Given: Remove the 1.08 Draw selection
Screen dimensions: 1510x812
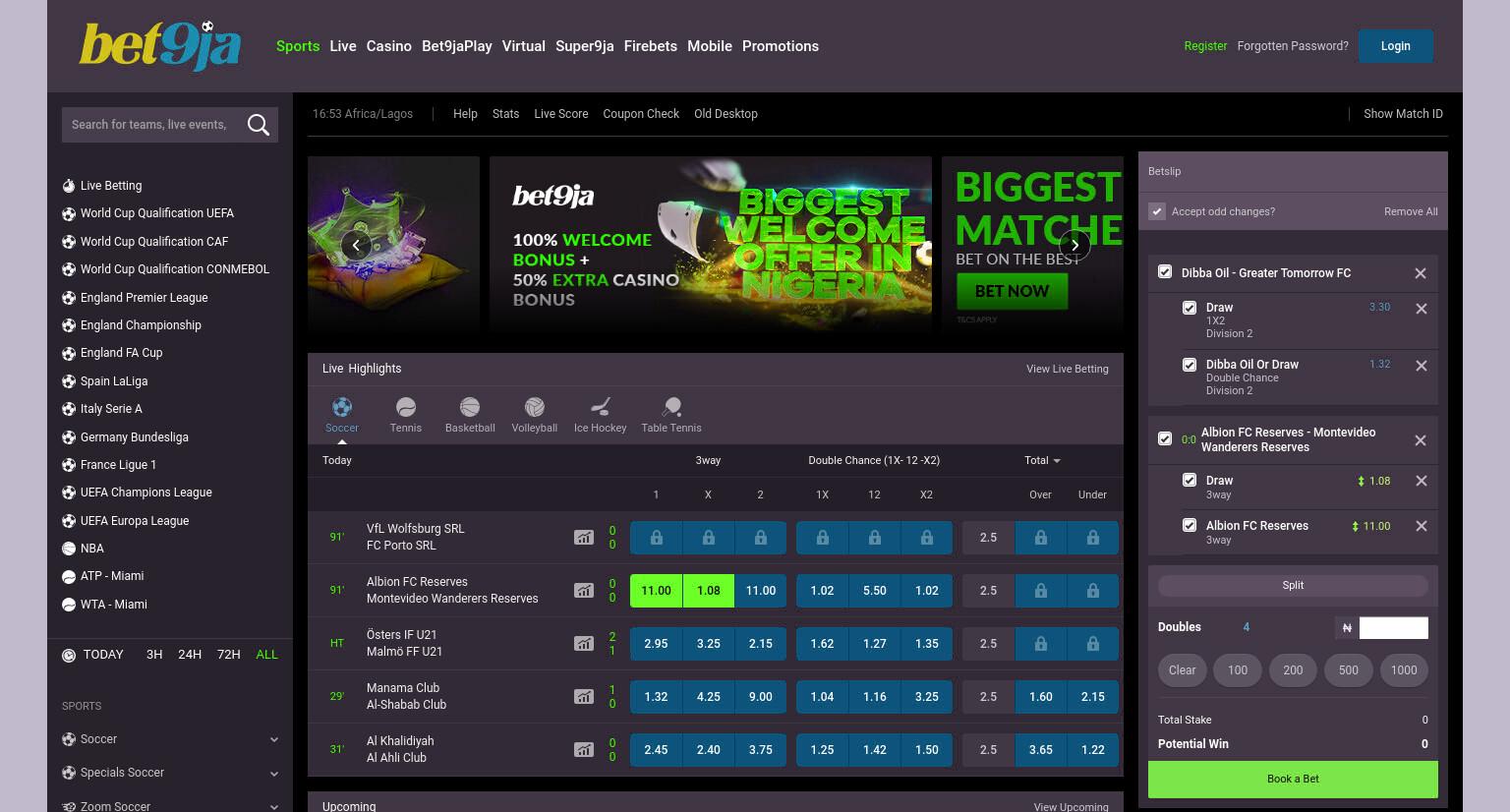Looking at the screenshot, I should (1422, 481).
